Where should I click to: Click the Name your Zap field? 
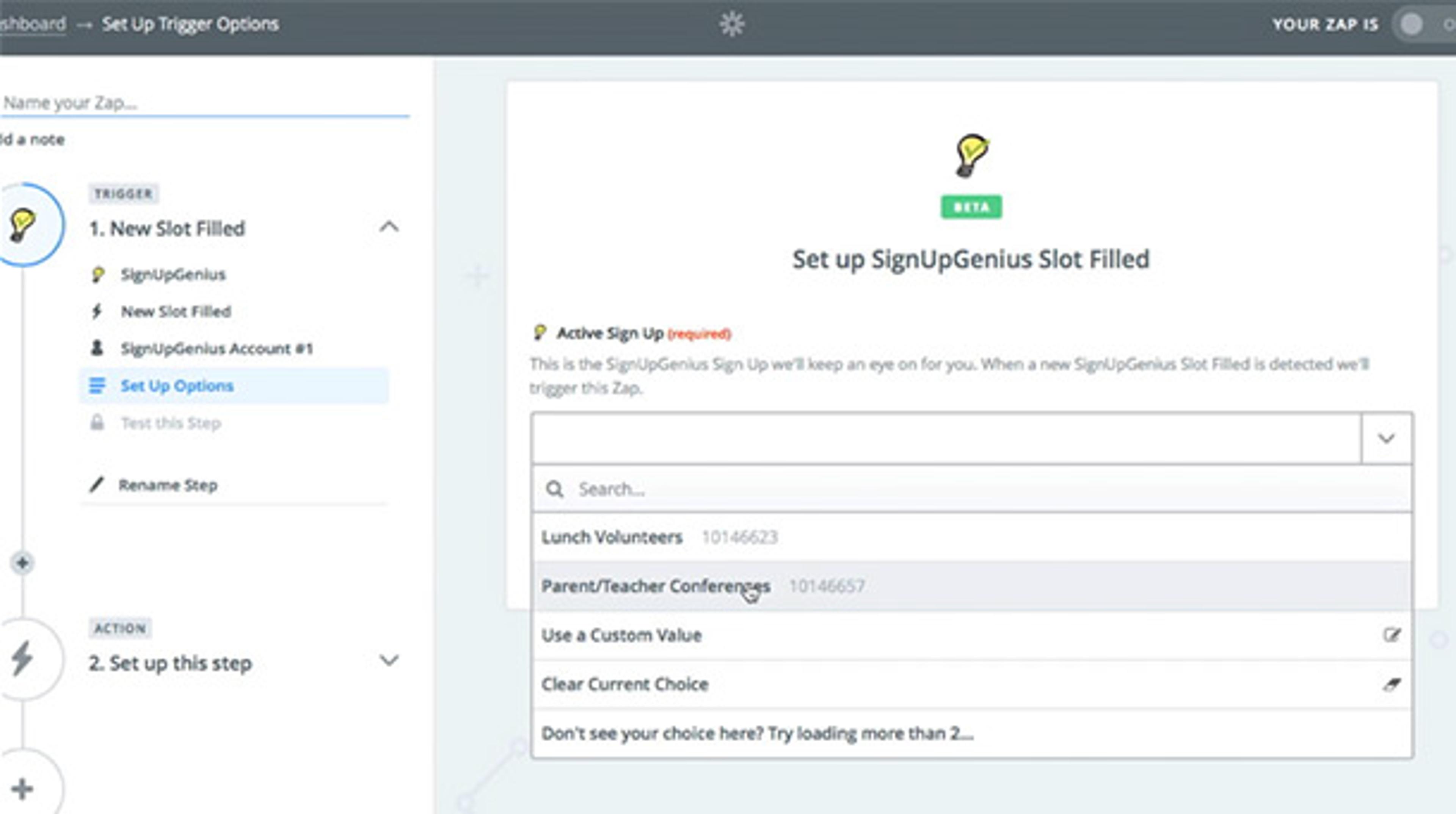(x=204, y=103)
